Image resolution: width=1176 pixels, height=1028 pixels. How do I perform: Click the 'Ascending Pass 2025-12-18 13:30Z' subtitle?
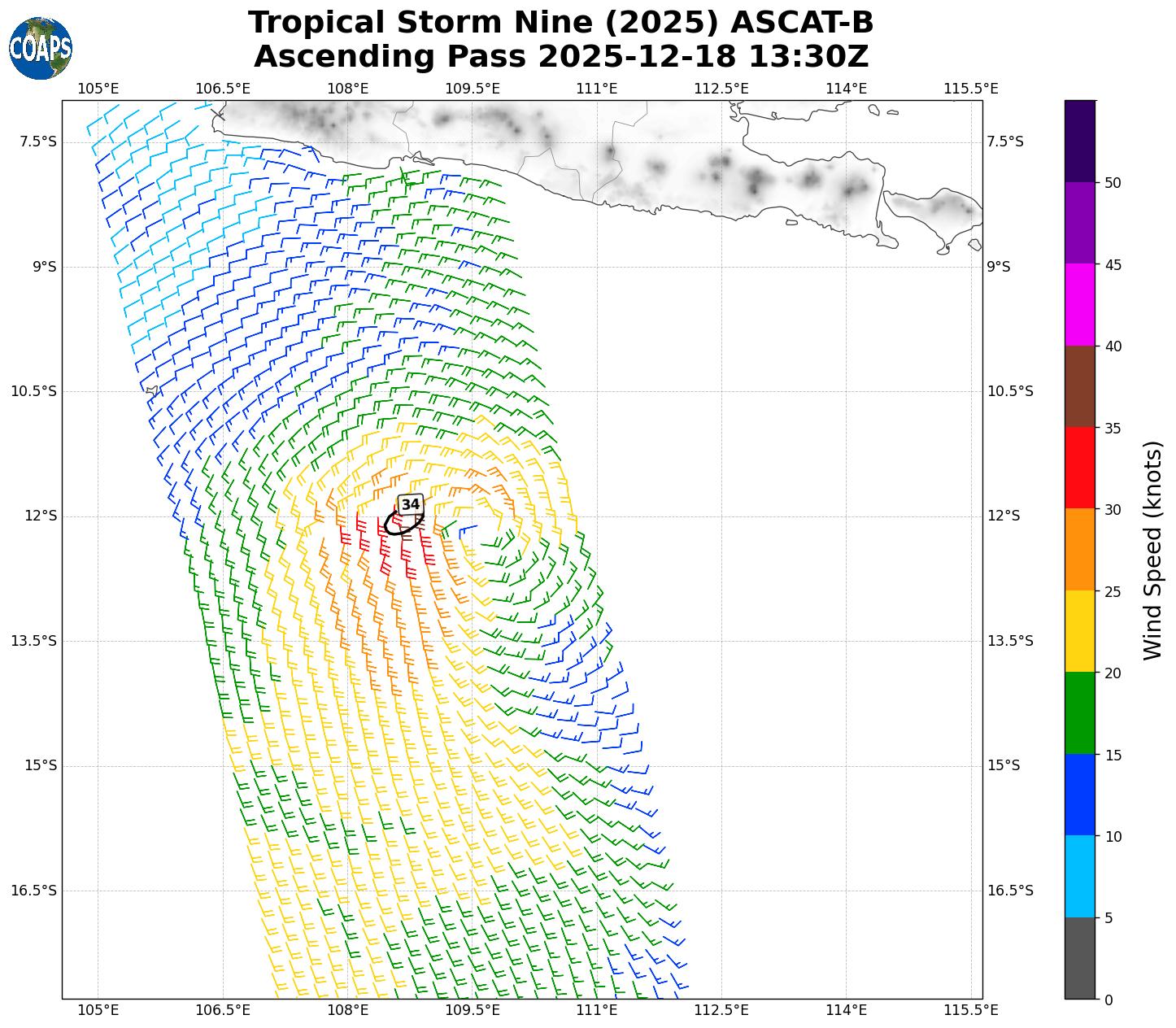(560, 57)
